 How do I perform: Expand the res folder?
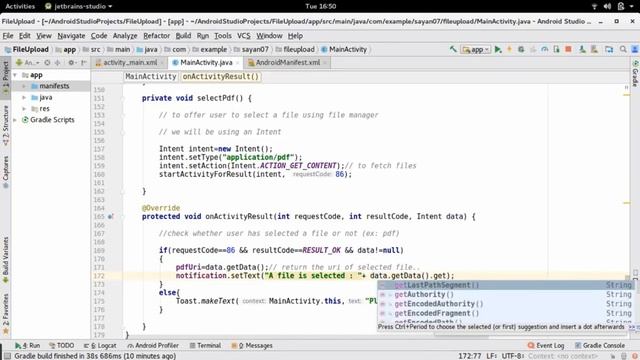pyautogui.click(x=24, y=109)
